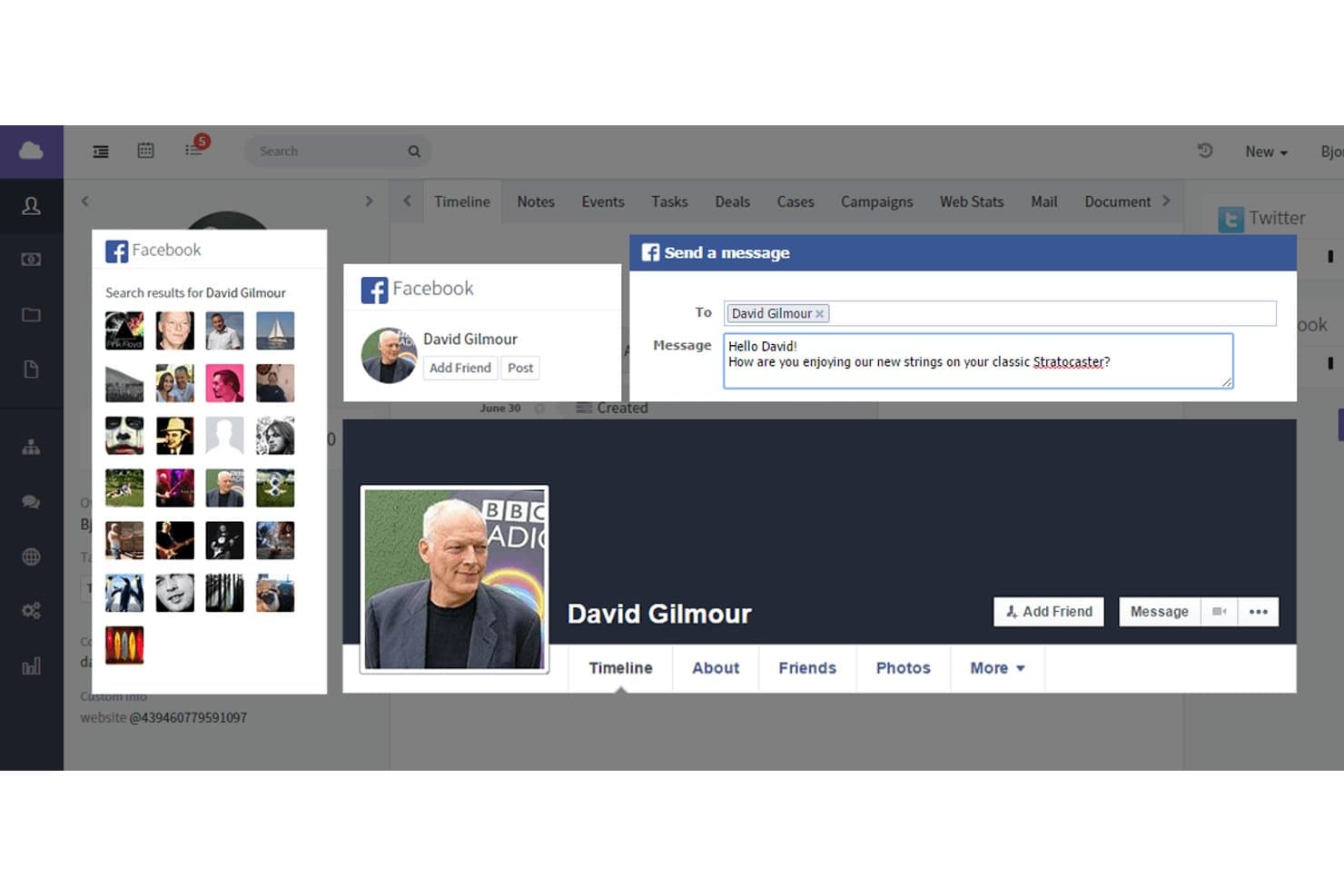Open the Campaigns tab

(876, 202)
